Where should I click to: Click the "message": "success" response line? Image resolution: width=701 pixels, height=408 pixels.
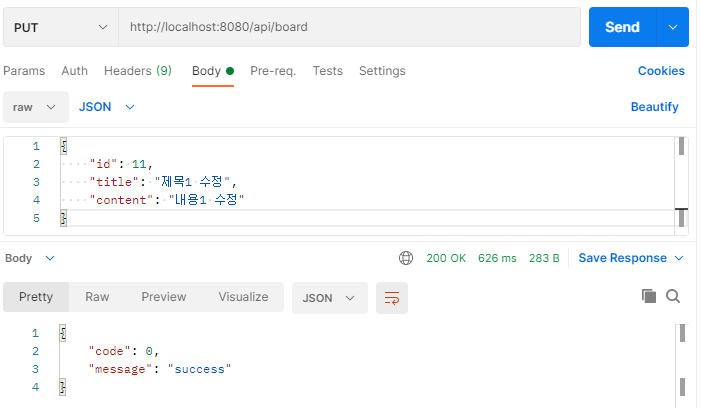pos(160,369)
